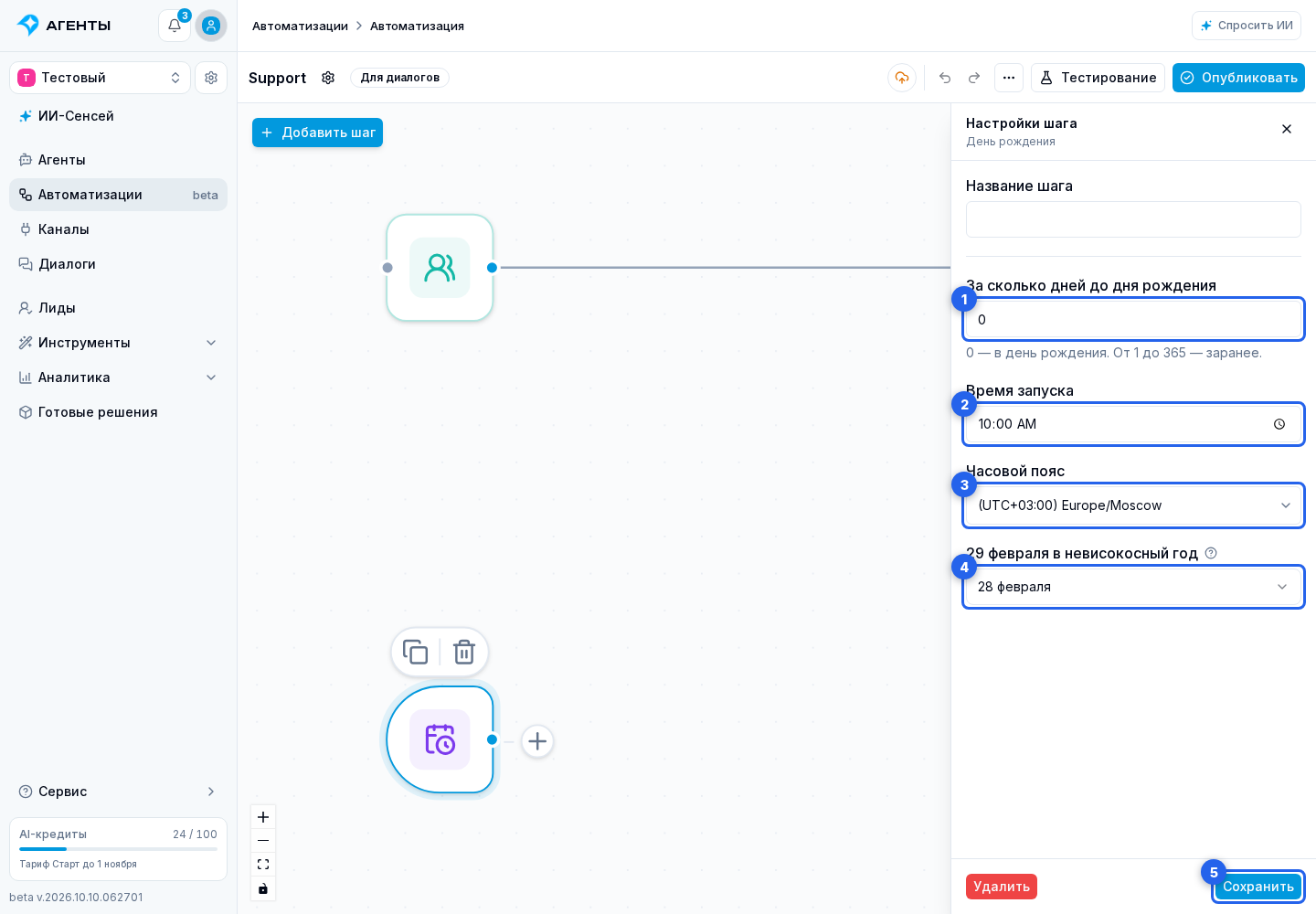Click Опубликовать button
Image resolution: width=1316 pixels, height=914 pixels.
1238,78
